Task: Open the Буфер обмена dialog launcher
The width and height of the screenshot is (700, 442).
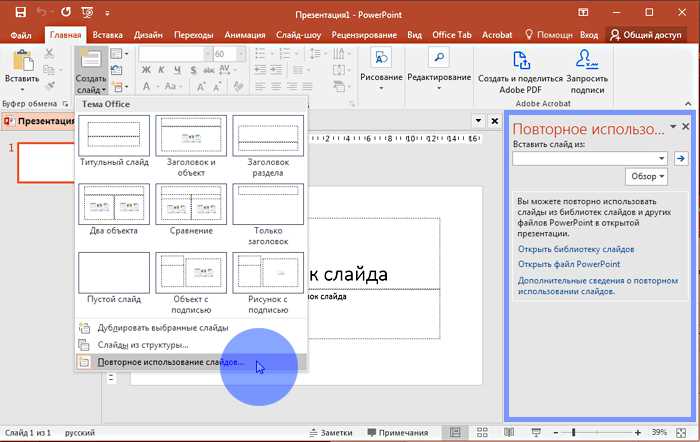Action: (x=66, y=104)
